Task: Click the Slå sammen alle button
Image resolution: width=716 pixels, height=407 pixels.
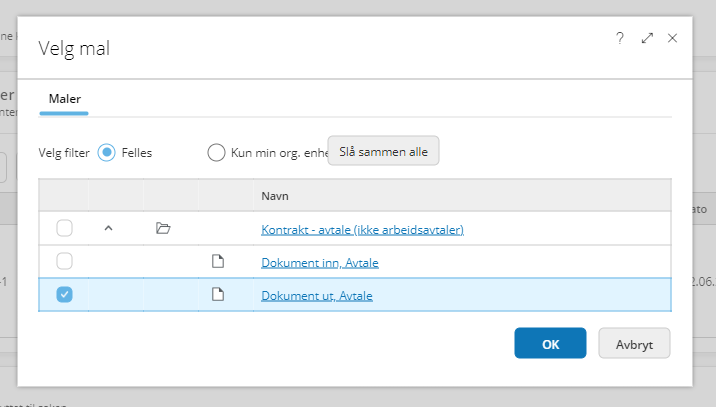Action: tap(383, 151)
